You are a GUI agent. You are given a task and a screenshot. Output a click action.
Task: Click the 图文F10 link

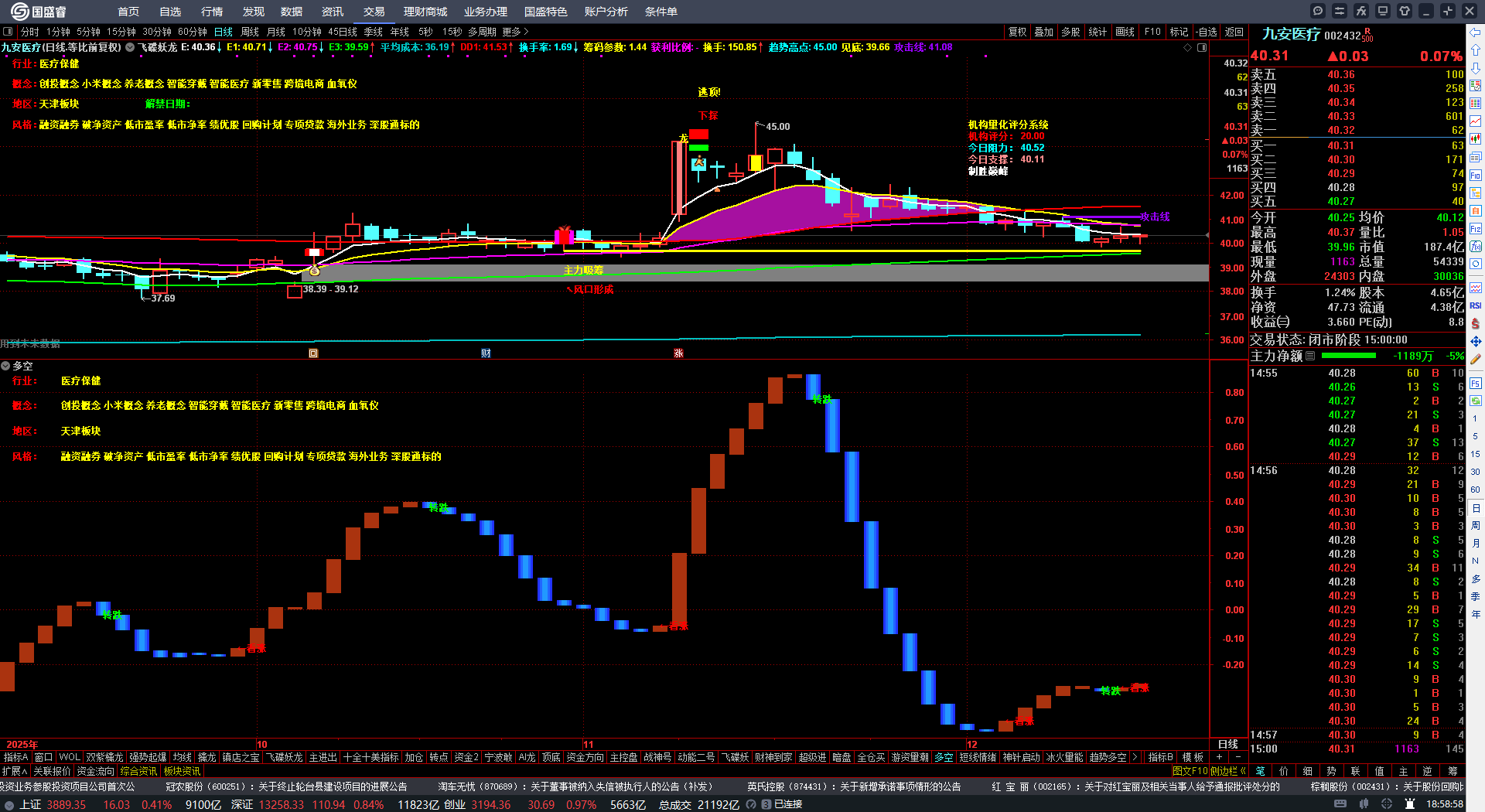tap(1190, 771)
